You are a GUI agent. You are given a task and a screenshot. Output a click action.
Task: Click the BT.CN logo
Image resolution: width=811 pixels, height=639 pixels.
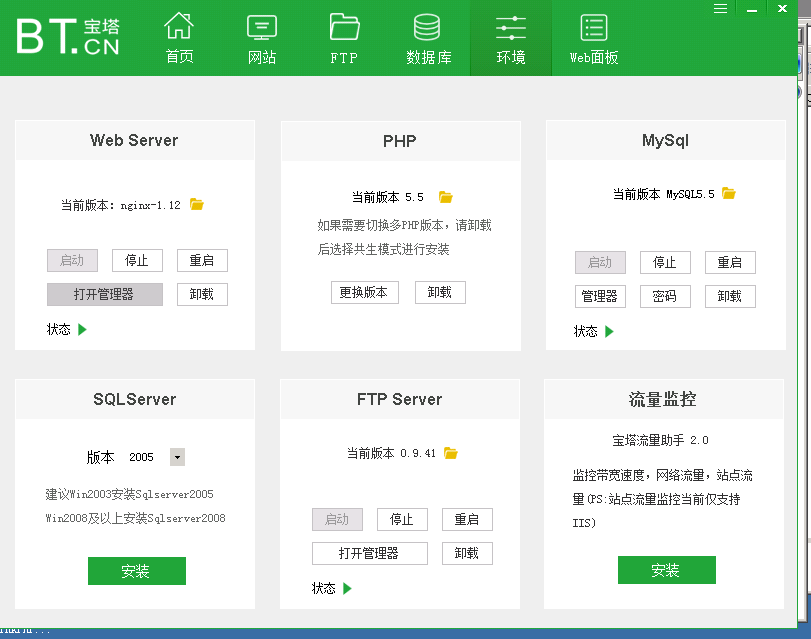pyautogui.click(x=68, y=36)
